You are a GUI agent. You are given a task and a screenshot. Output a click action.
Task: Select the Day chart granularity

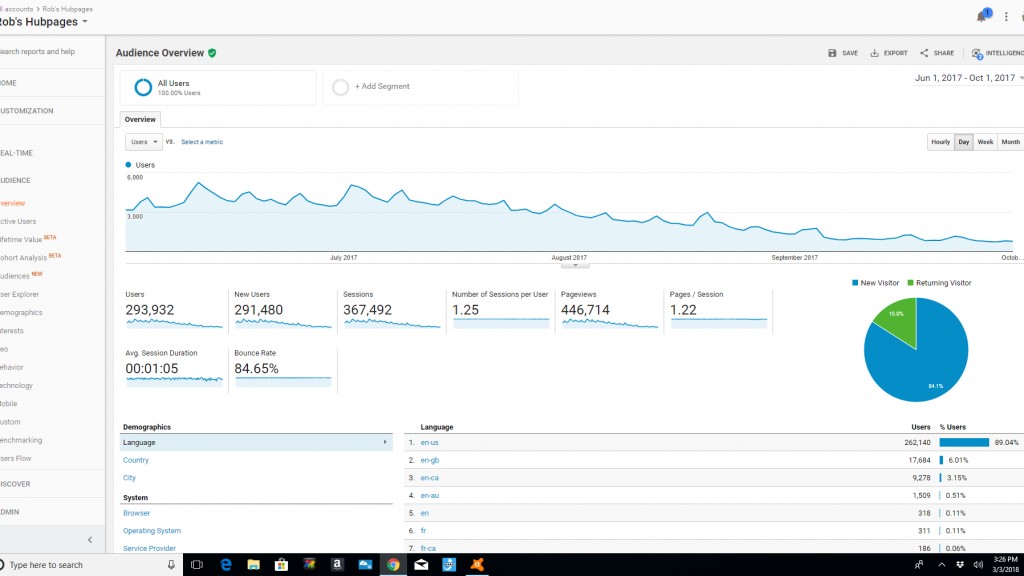click(x=964, y=142)
